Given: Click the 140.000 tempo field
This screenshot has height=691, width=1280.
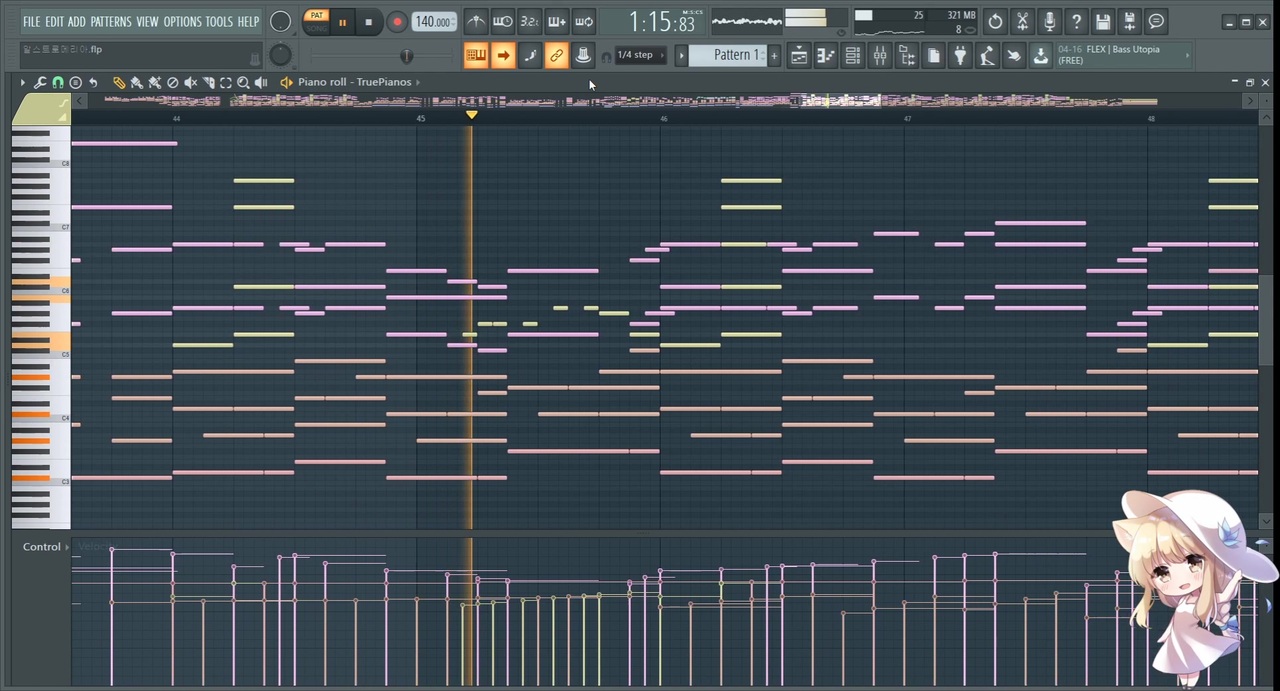Looking at the screenshot, I should coord(433,21).
